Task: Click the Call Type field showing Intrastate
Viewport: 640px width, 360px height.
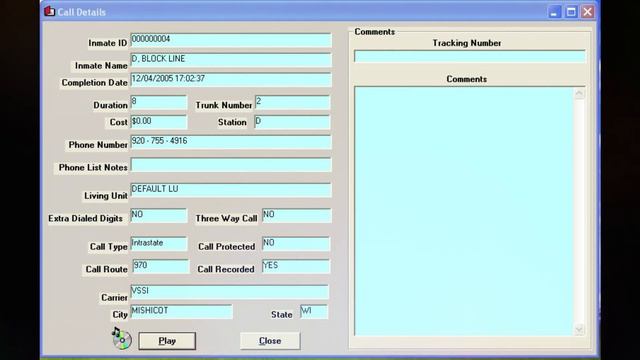Action: tap(158, 244)
